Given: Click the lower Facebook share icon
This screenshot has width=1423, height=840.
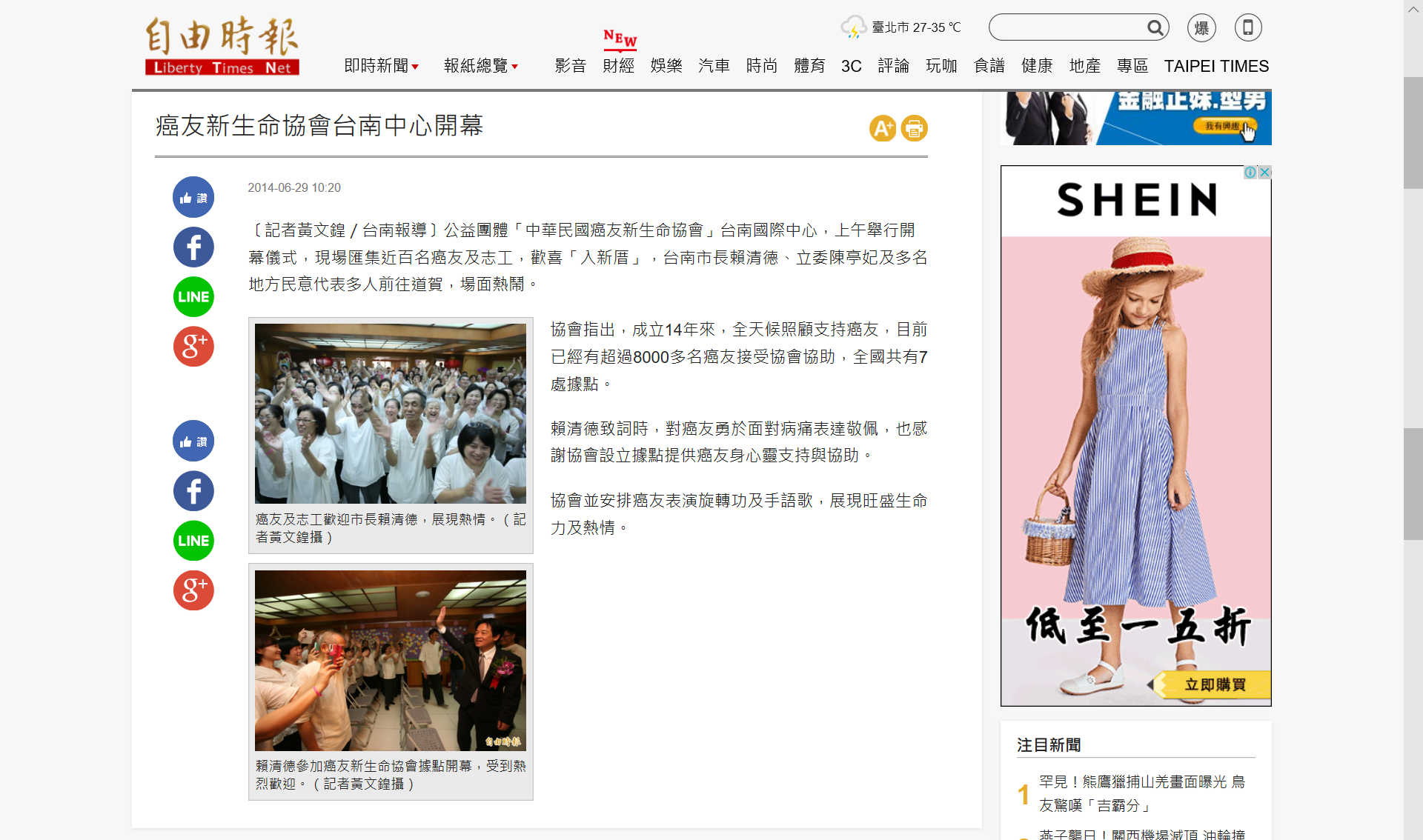Looking at the screenshot, I should (x=193, y=491).
